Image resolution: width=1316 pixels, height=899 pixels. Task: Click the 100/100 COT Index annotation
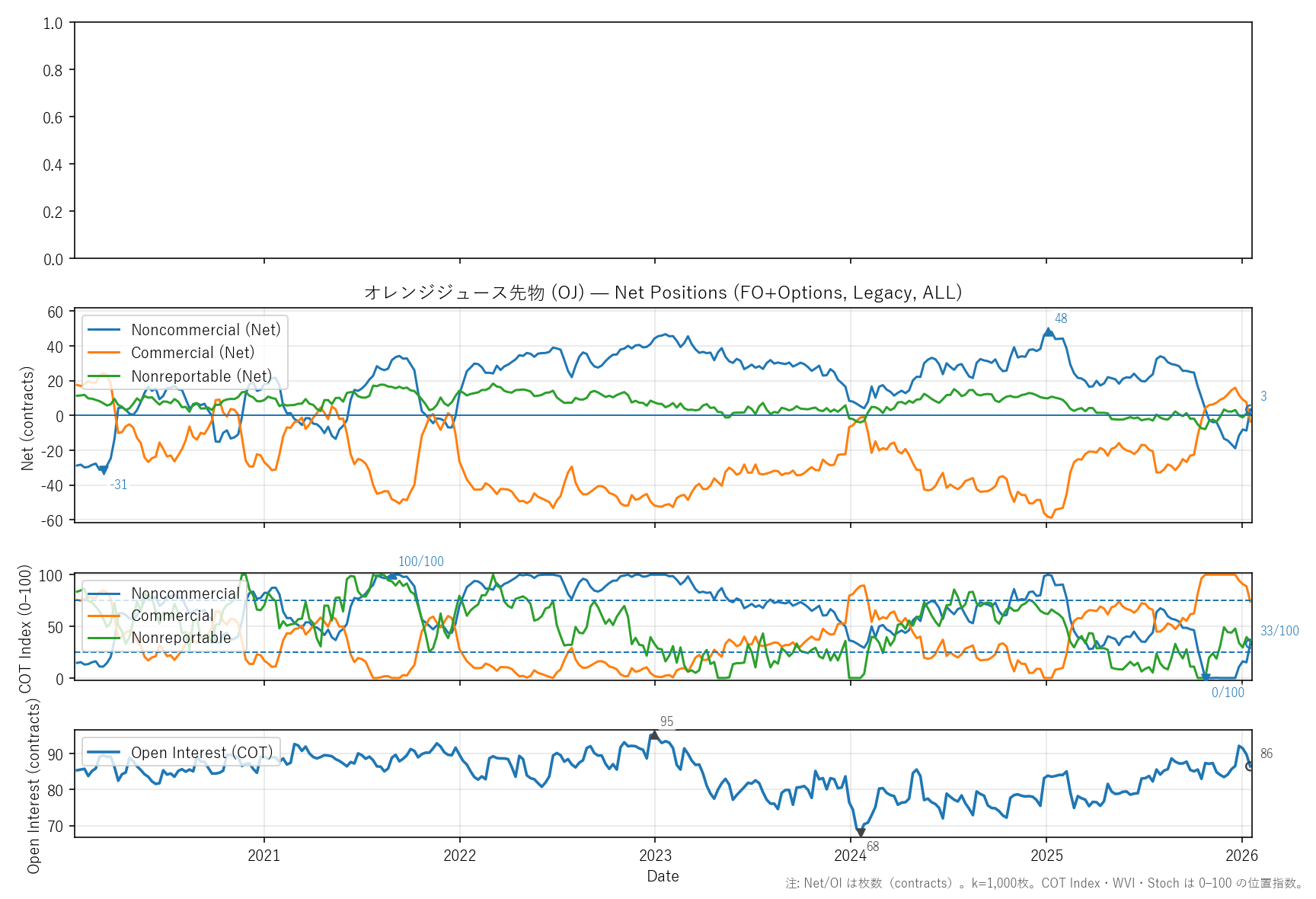(420, 561)
